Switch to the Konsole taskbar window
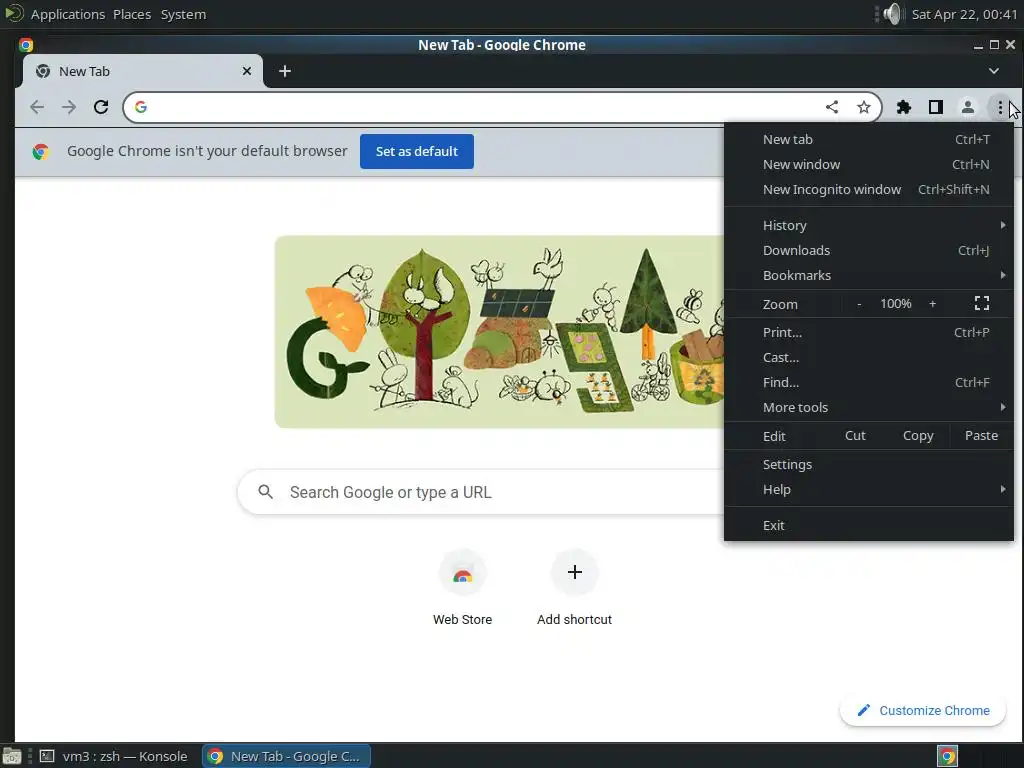Image resolution: width=1024 pixels, height=768 pixels. click(x=114, y=756)
